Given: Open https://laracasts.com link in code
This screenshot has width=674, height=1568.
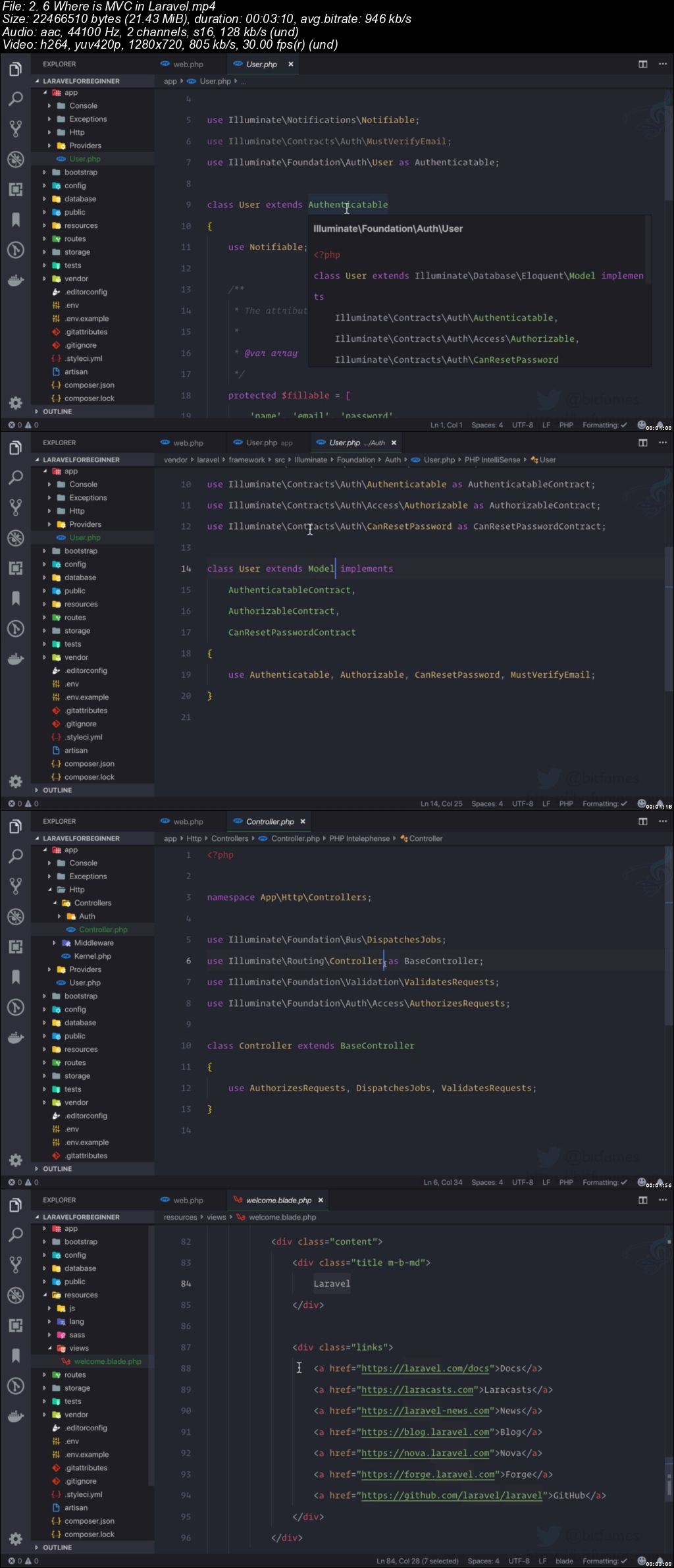Looking at the screenshot, I should (x=417, y=1389).
